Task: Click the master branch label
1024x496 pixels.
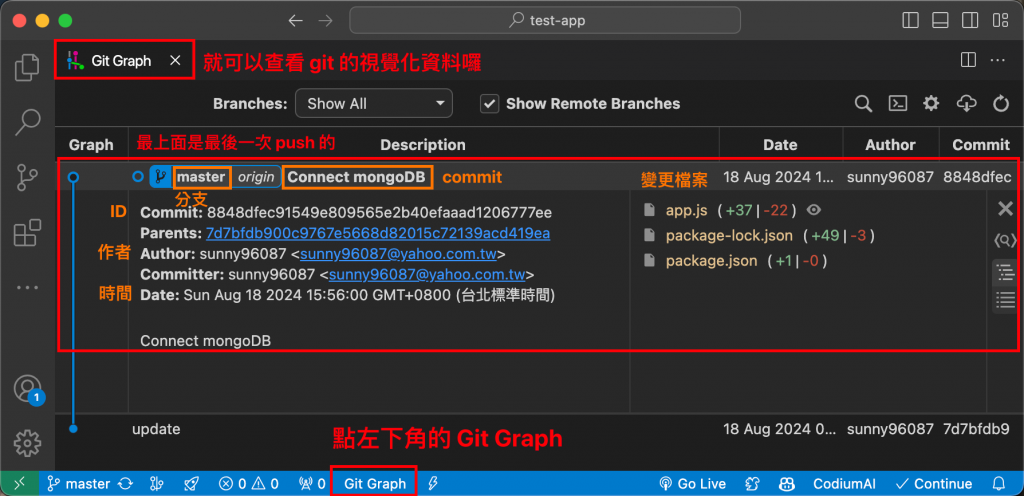Action: pyautogui.click(x=202, y=177)
